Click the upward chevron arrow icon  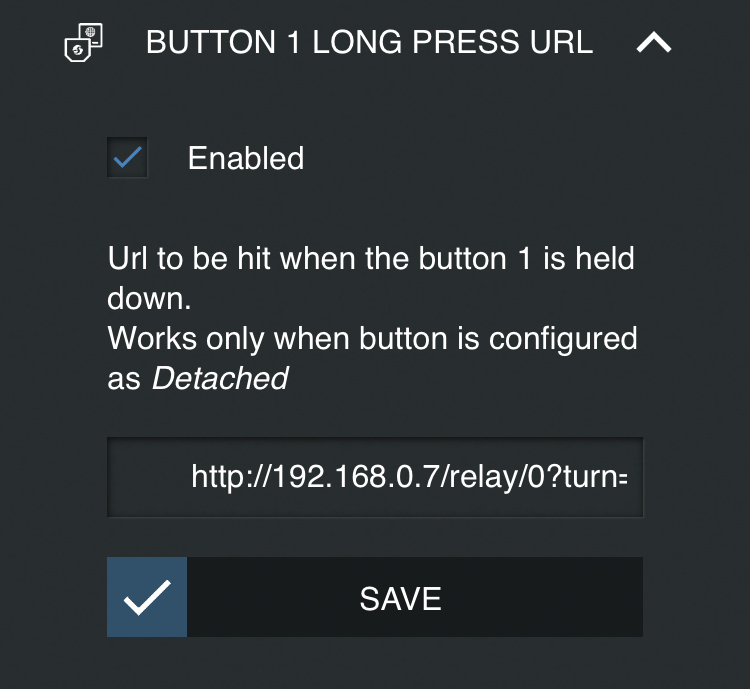[654, 42]
